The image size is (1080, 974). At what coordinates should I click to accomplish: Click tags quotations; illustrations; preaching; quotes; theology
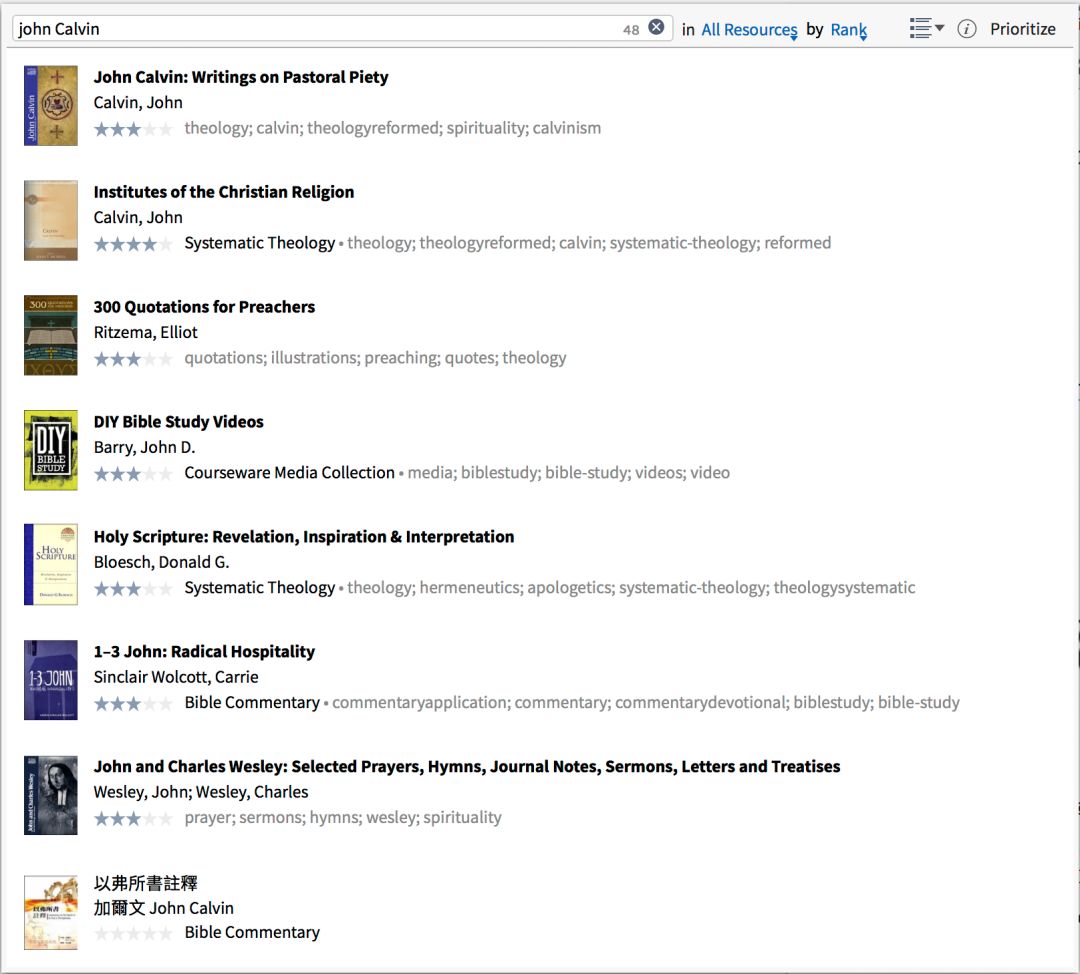pyautogui.click(x=375, y=358)
